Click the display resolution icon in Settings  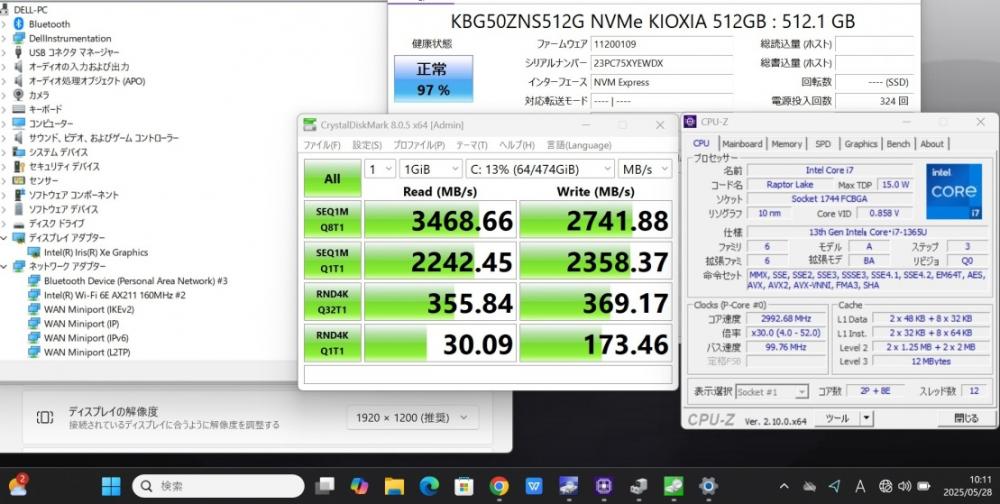click(x=45, y=418)
